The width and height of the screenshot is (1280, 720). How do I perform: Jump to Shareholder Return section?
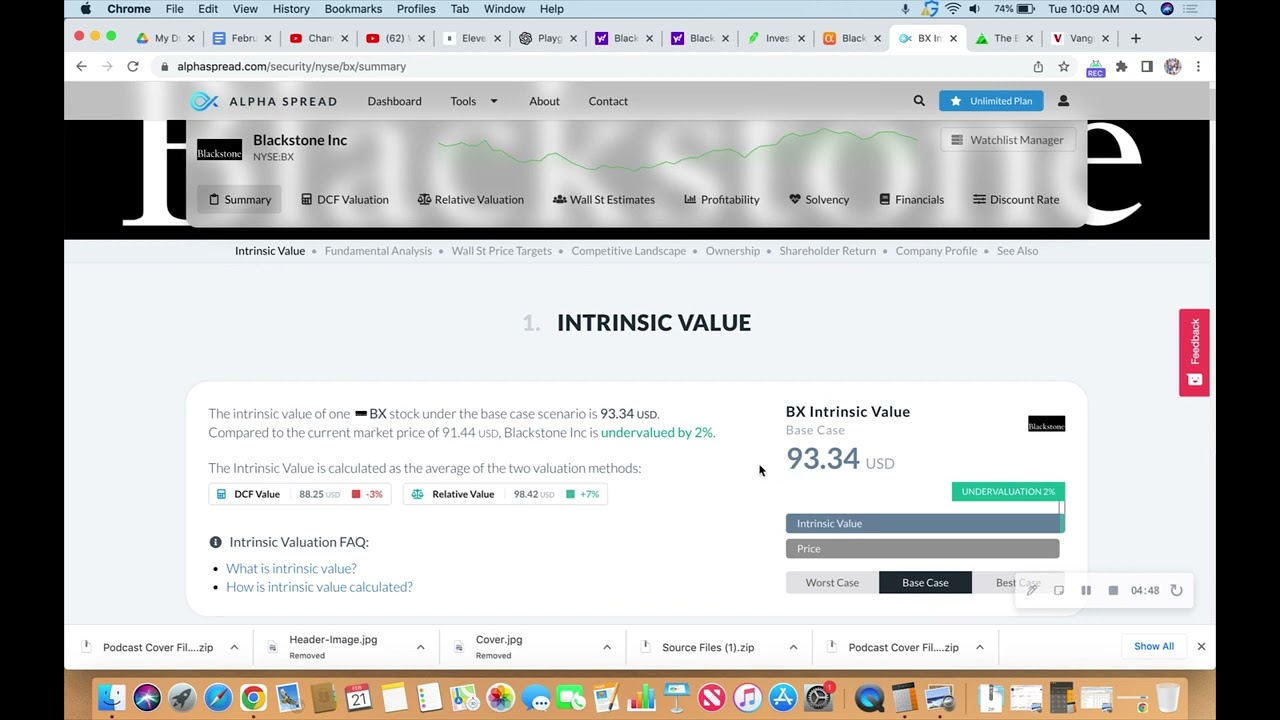click(827, 251)
